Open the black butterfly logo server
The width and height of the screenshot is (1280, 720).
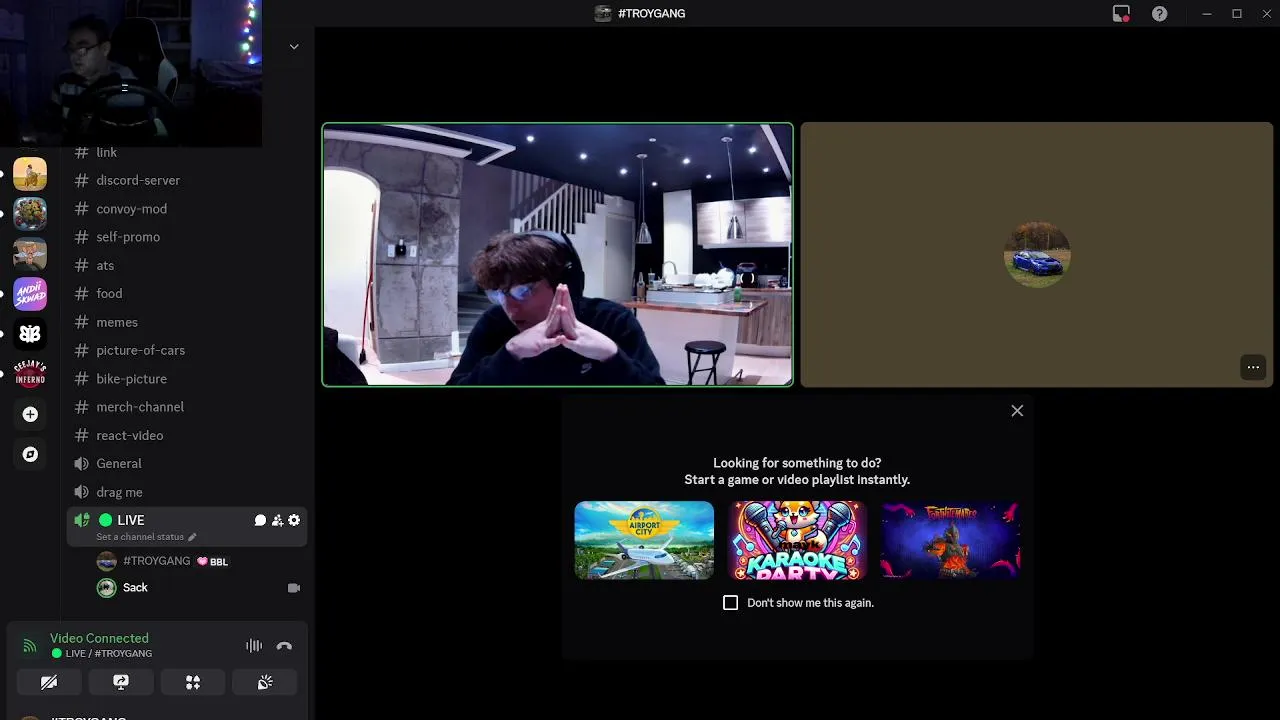(30, 334)
